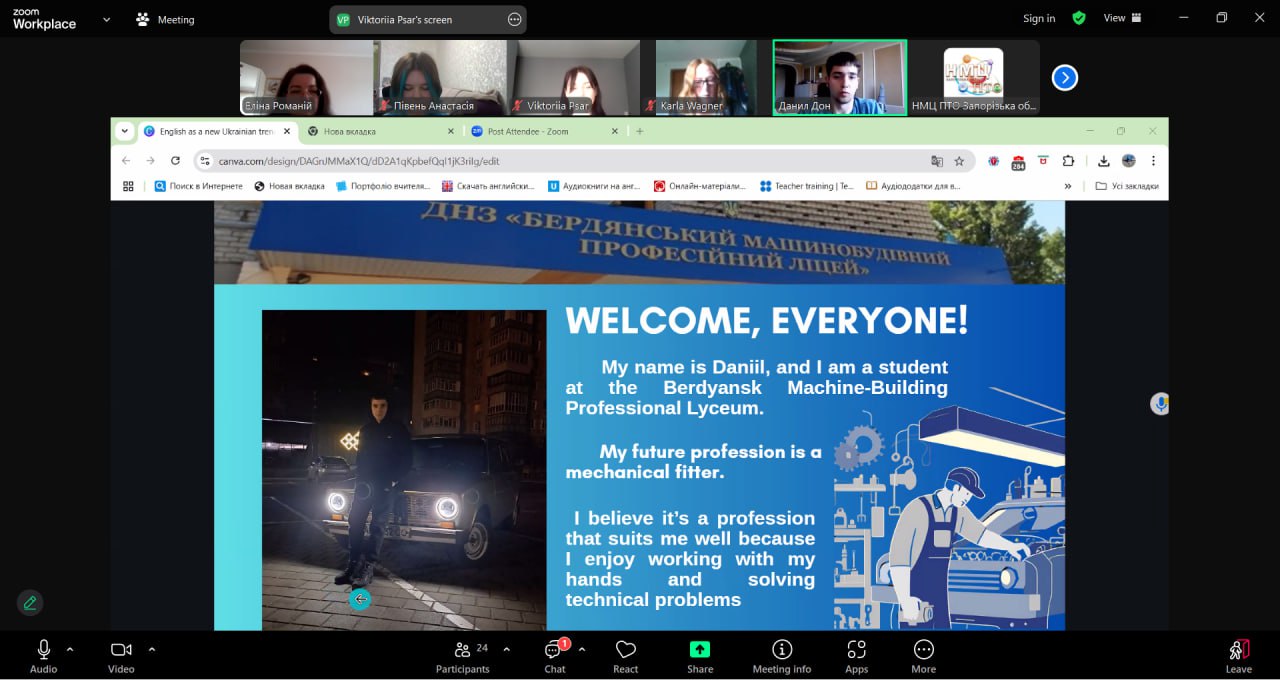Open the More options menu
This screenshot has height=680, width=1280.
(924, 656)
